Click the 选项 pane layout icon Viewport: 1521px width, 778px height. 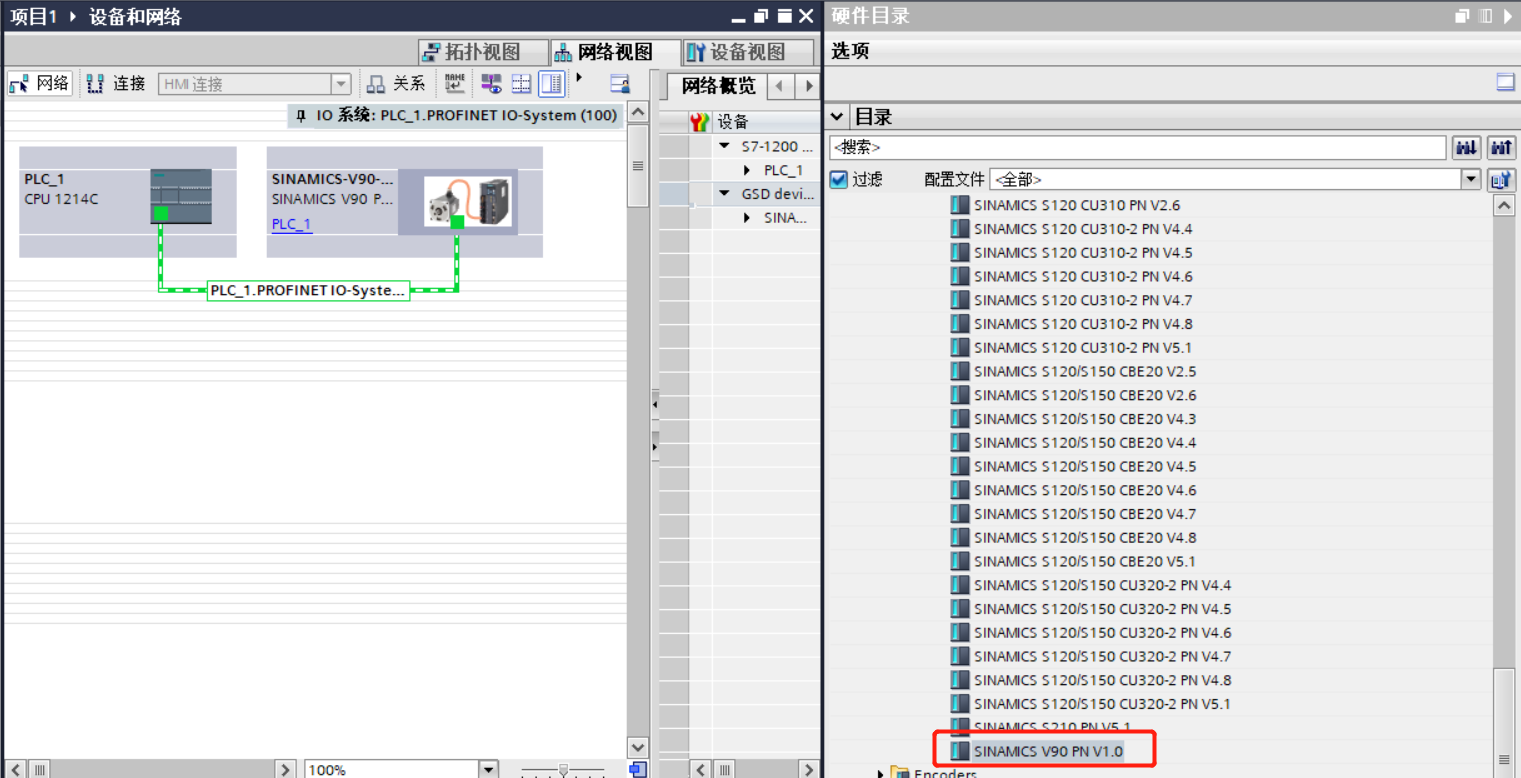click(1505, 83)
